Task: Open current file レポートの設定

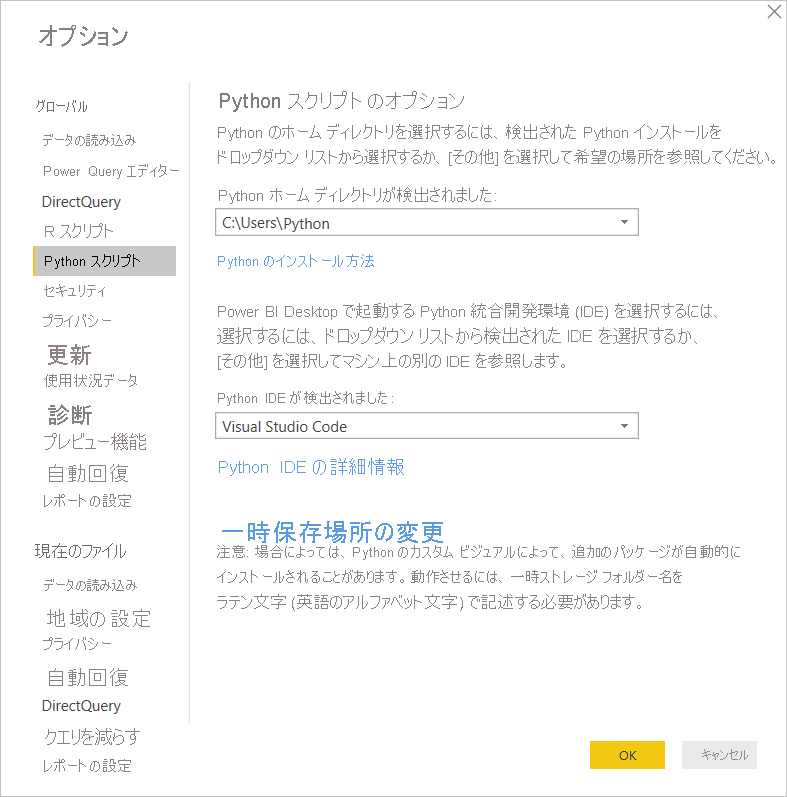Action: click(87, 765)
